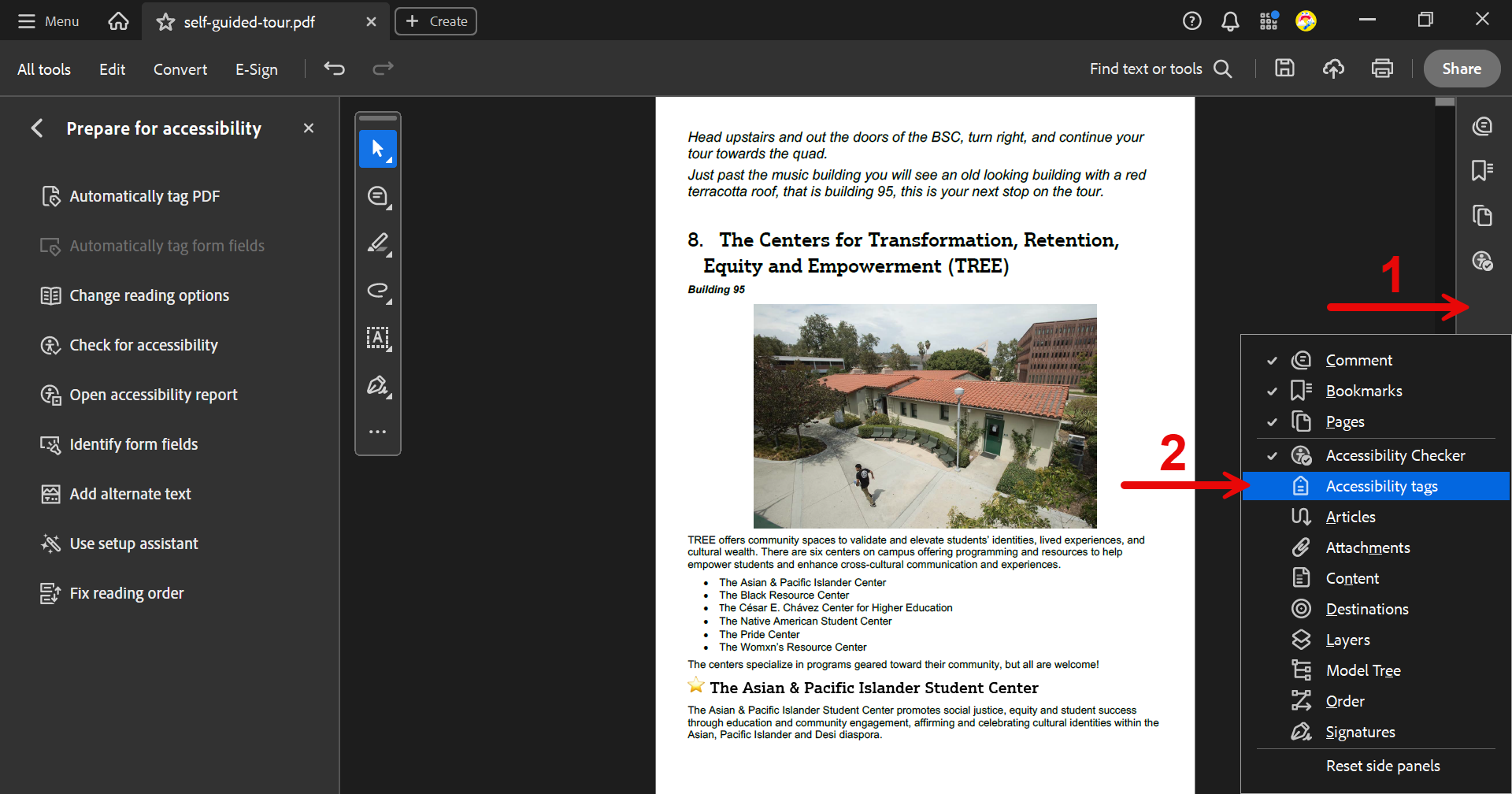Toggle off Accessibility Checker in the list
Screen dimensions: 1512x794
click(x=1395, y=455)
